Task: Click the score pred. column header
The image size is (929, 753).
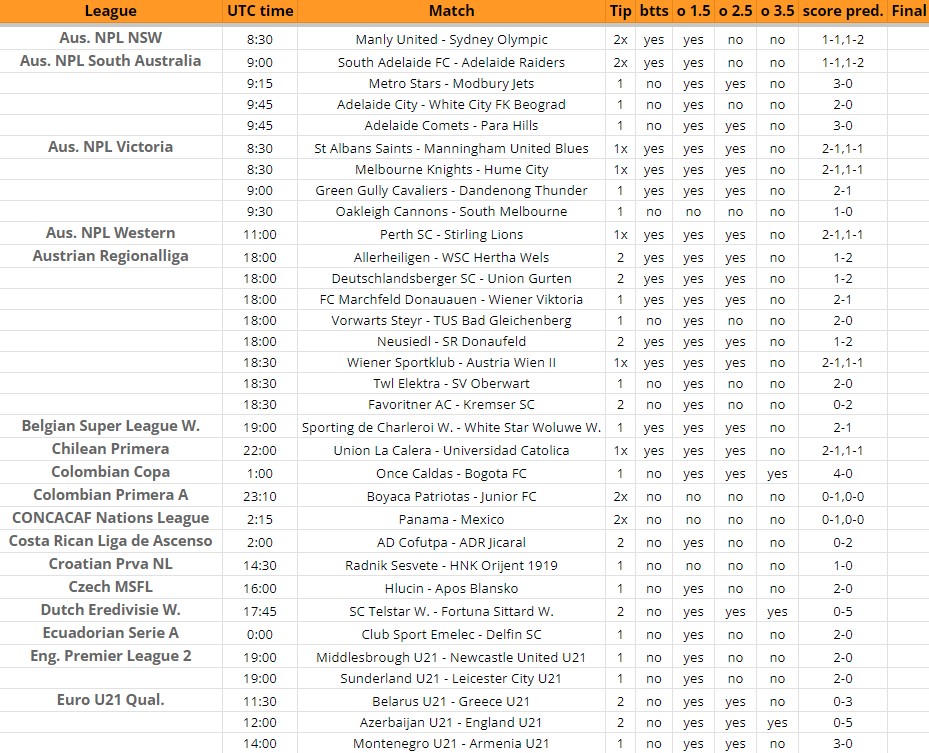Action: tap(842, 11)
